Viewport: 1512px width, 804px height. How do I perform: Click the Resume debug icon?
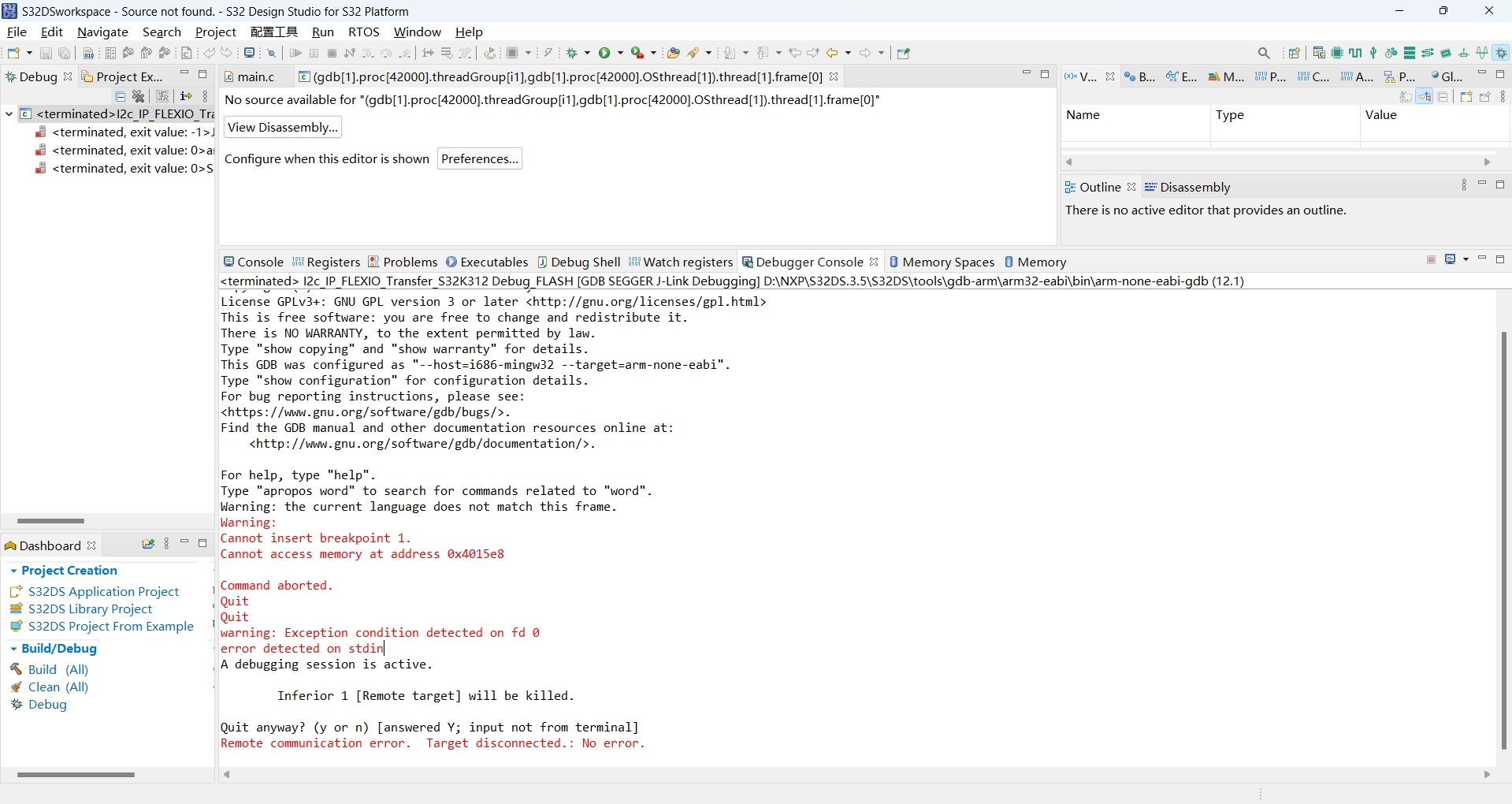pos(295,53)
